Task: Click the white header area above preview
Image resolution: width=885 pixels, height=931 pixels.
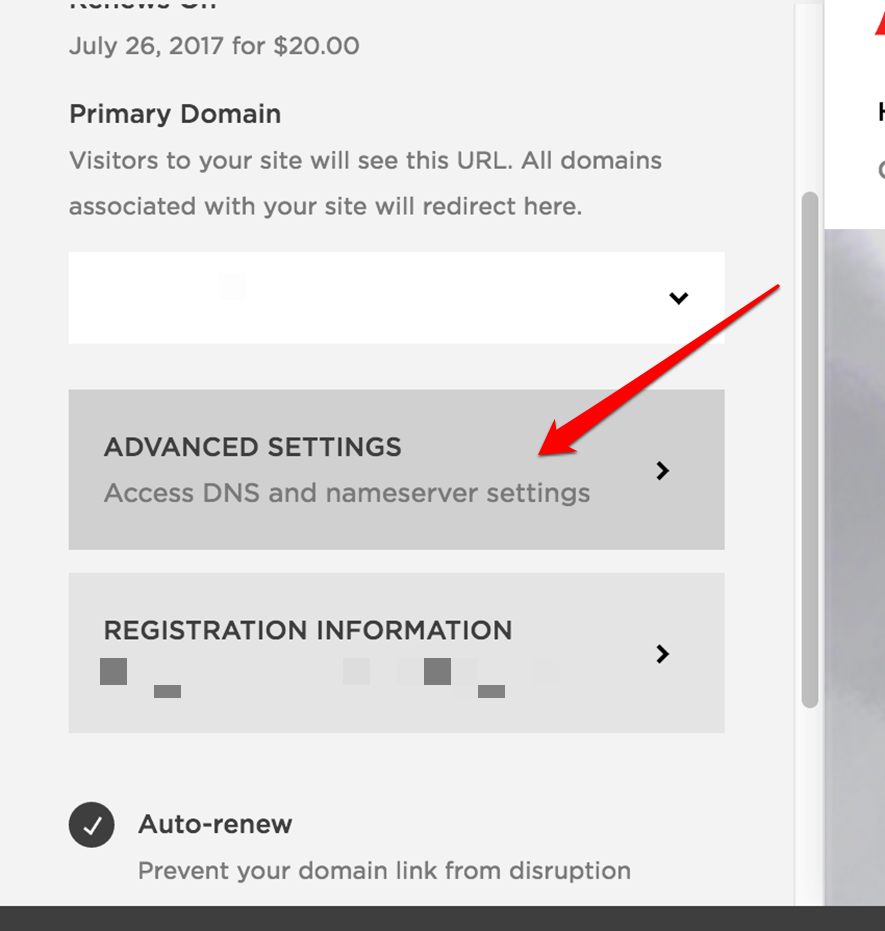Action: tap(855, 114)
